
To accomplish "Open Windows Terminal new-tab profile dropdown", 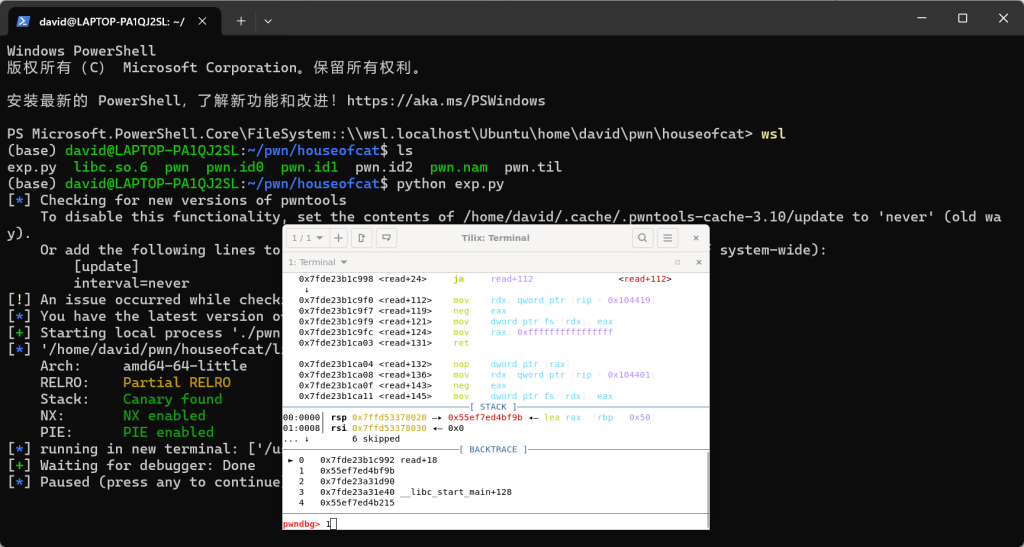I will coord(268,20).
